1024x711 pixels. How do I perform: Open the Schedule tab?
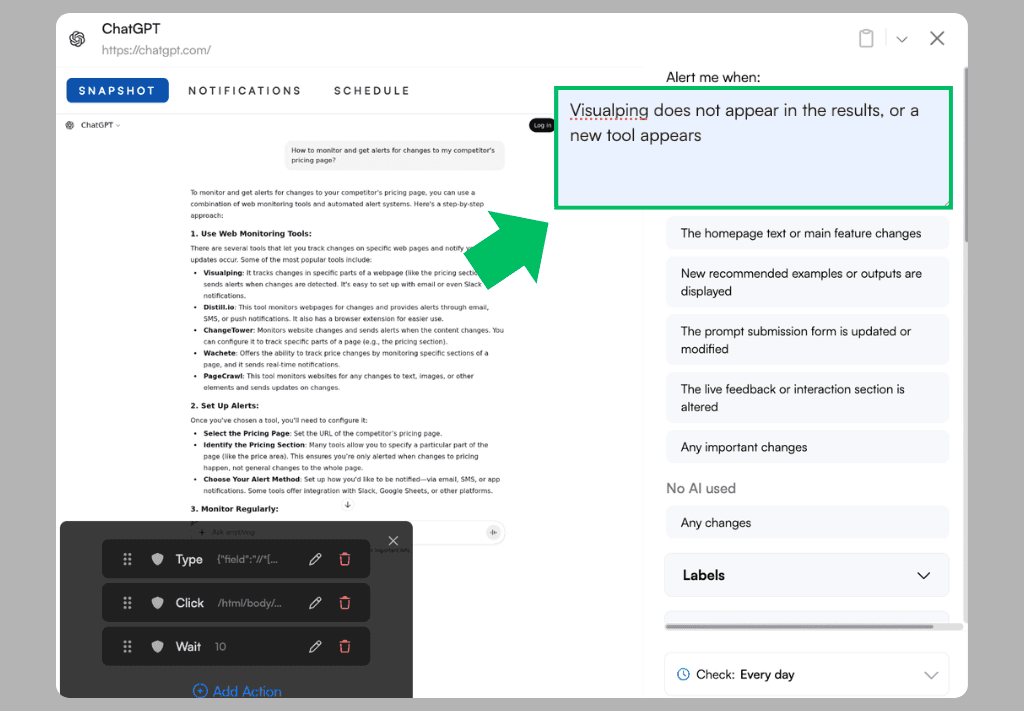[x=371, y=91]
